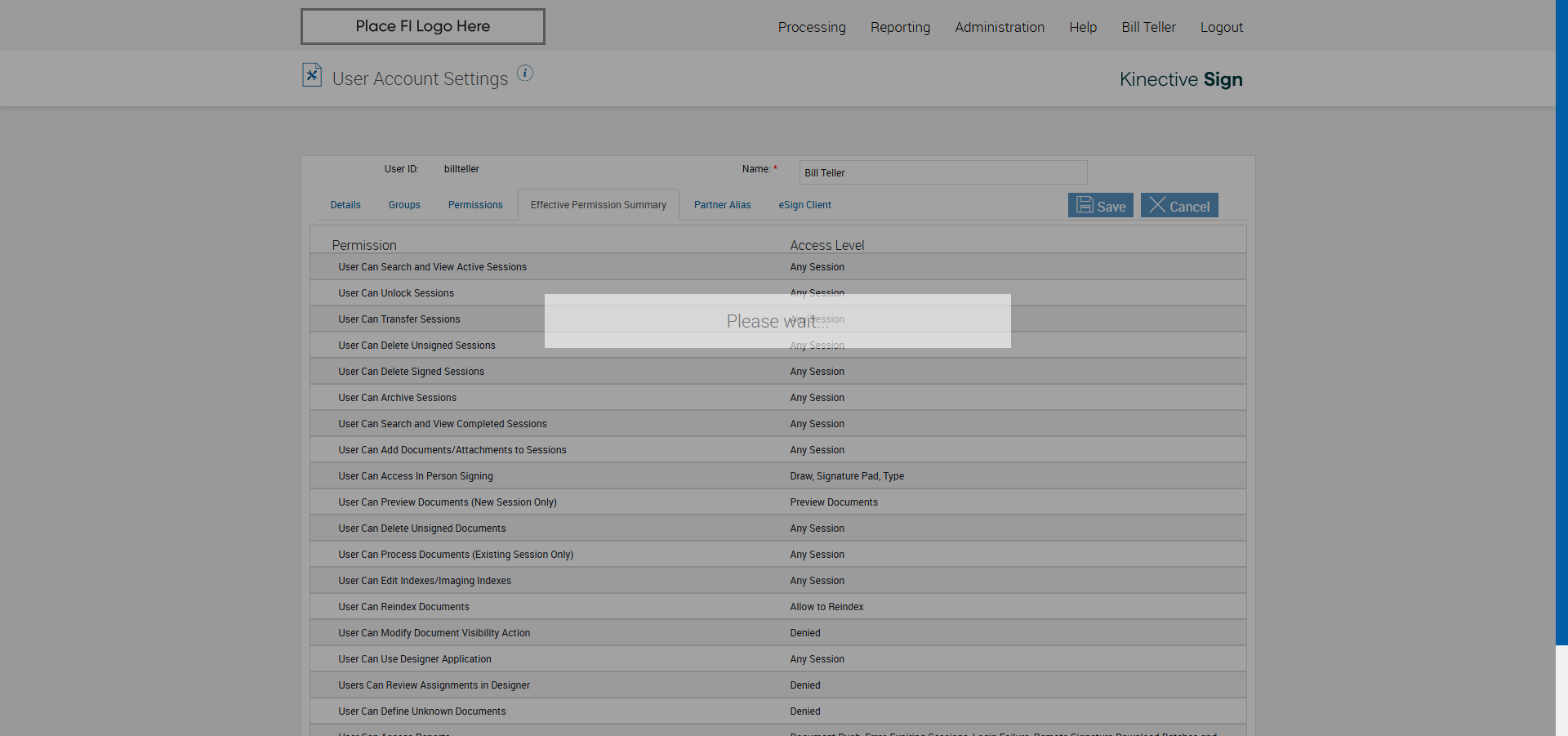This screenshot has width=1568, height=736.
Task: Click the Preview Documents access level value
Action: (x=834, y=502)
